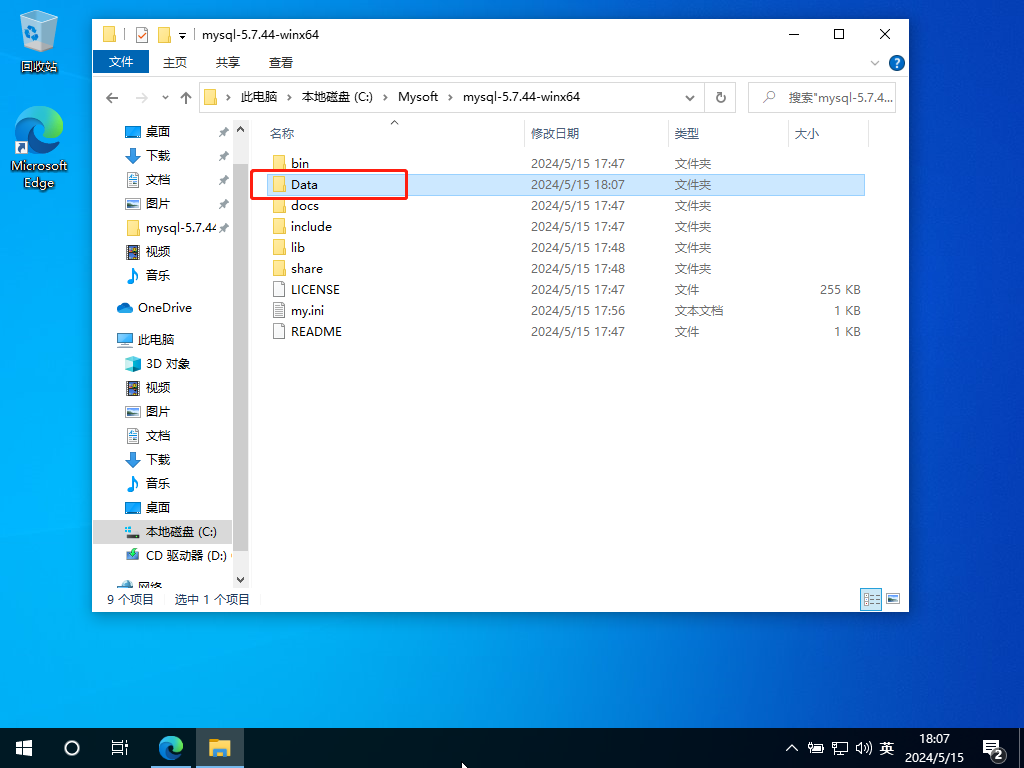The image size is (1024, 768).
Task: Click the navigation pane vertical scrollbar
Action: click(x=240, y=350)
